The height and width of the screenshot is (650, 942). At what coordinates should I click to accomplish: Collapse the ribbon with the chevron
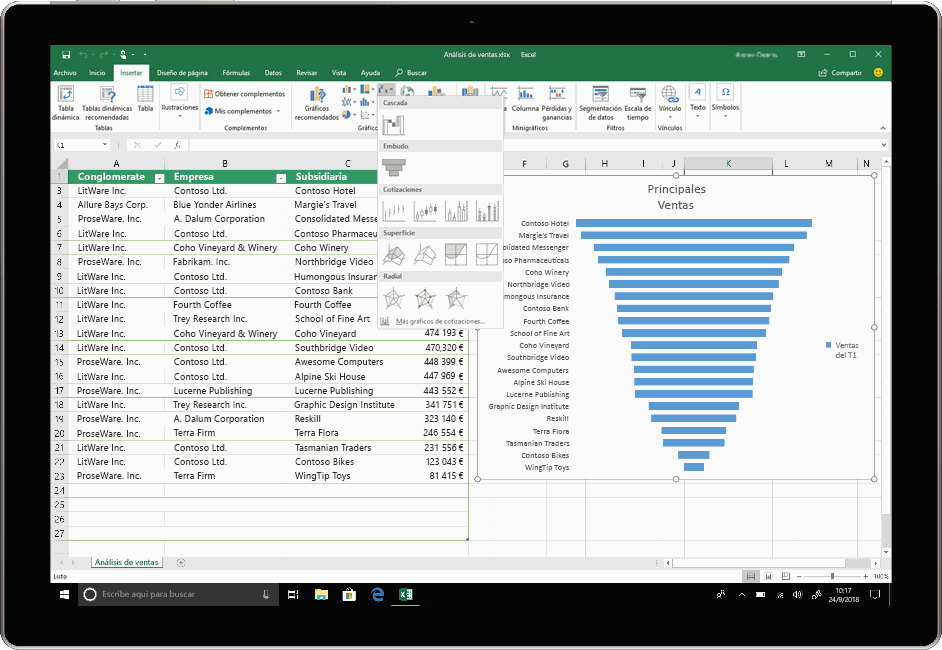(883, 128)
